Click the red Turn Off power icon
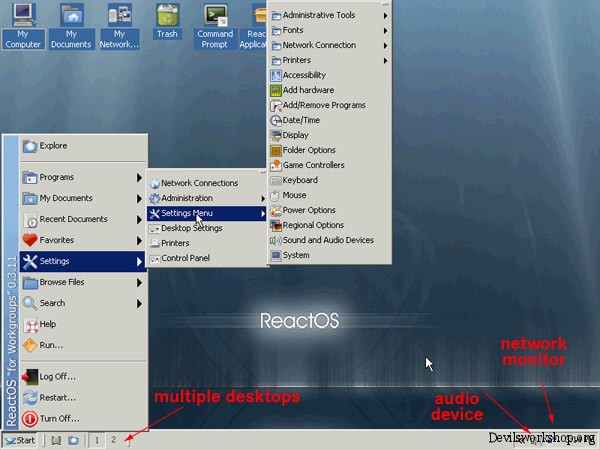Image resolution: width=600 pixels, height=450 pixels. click(30, 419)
